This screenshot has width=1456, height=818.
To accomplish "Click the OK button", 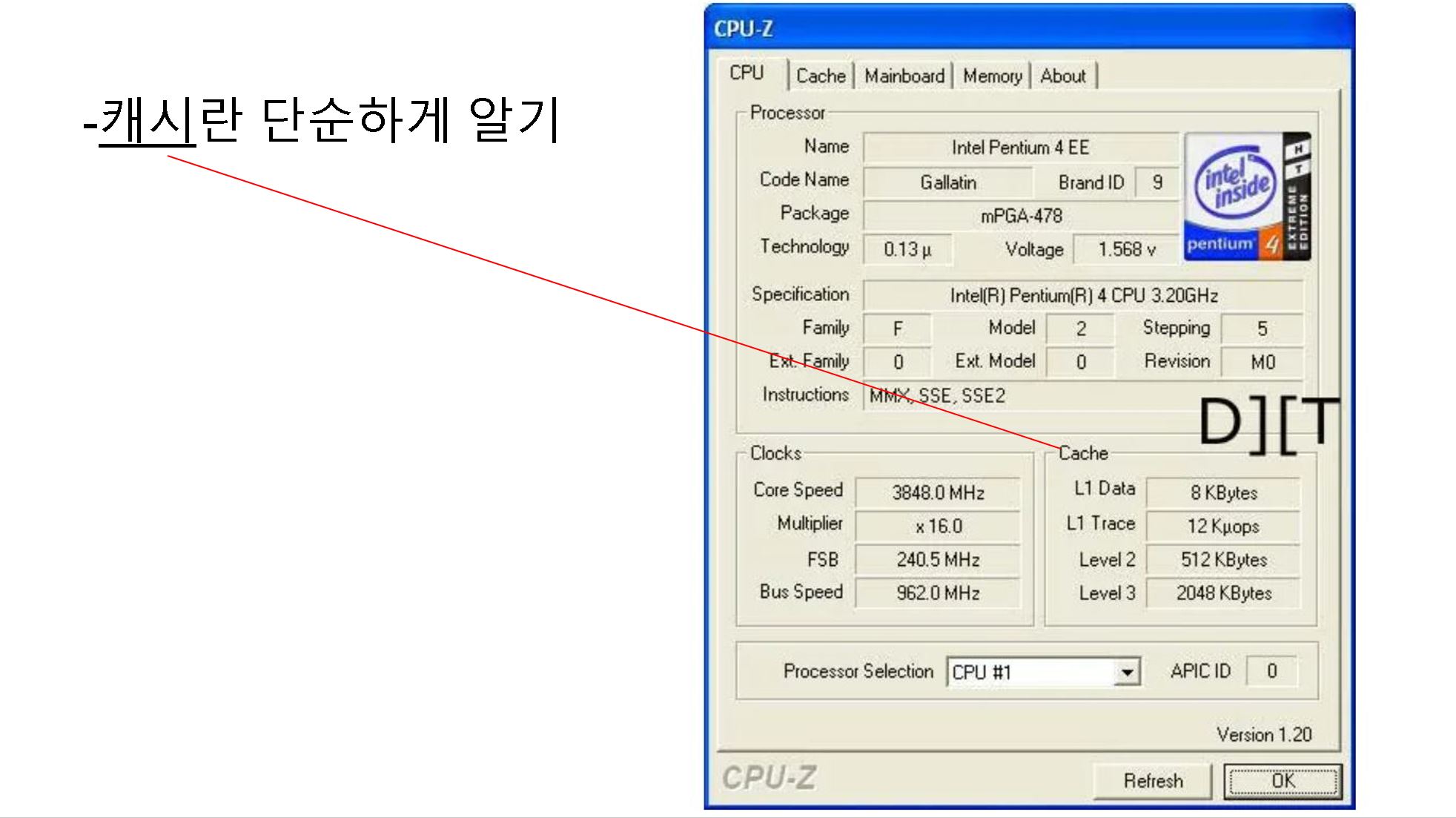I will 1283,781.
